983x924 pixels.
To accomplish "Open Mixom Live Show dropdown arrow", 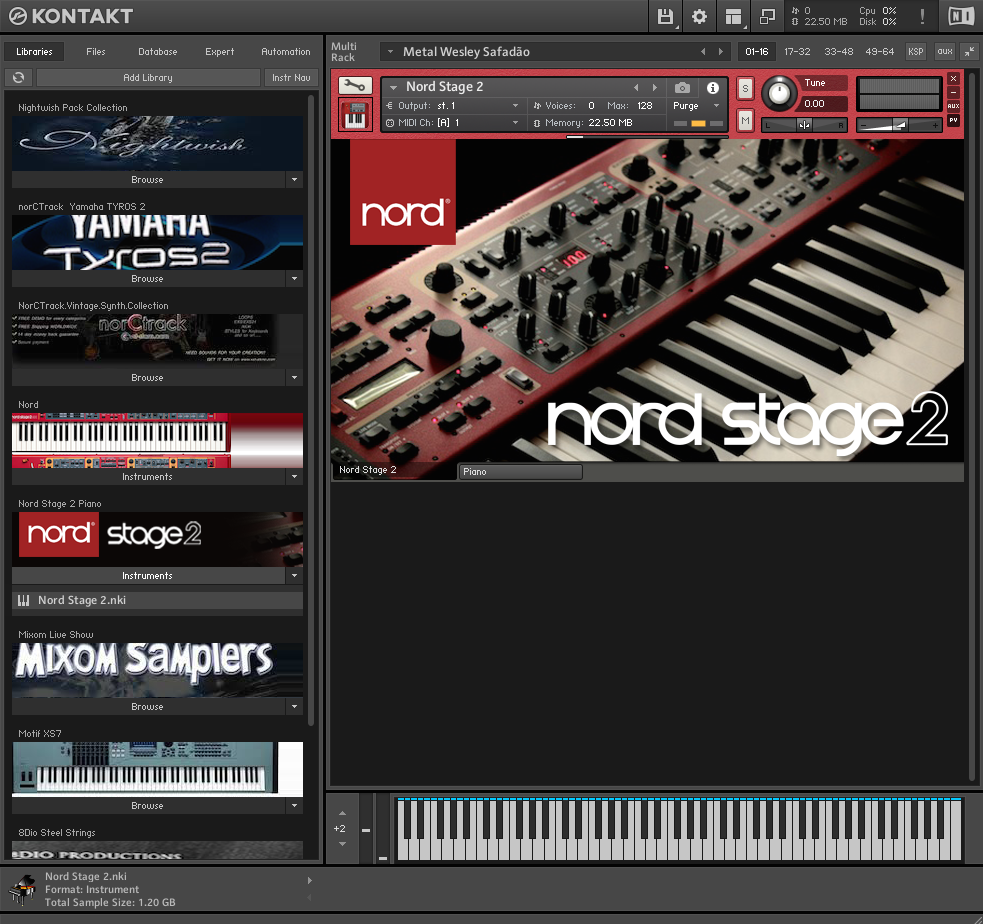I will coord(294,706).
